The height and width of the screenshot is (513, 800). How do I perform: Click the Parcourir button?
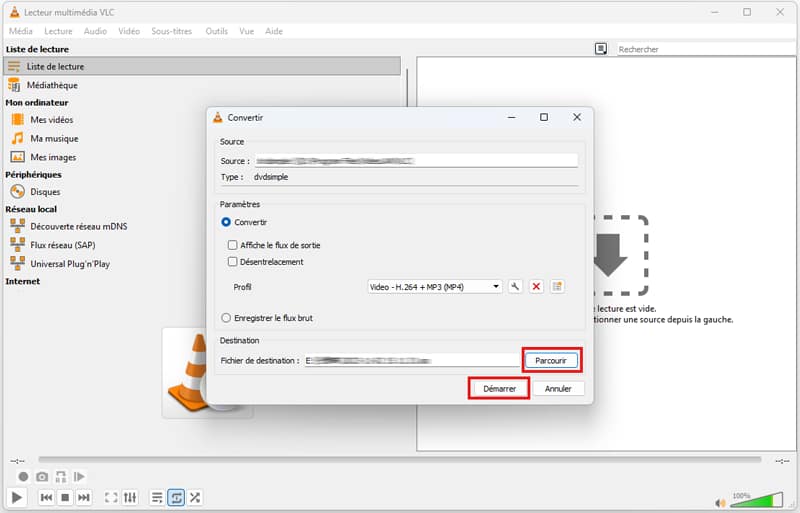coord(550,360)
